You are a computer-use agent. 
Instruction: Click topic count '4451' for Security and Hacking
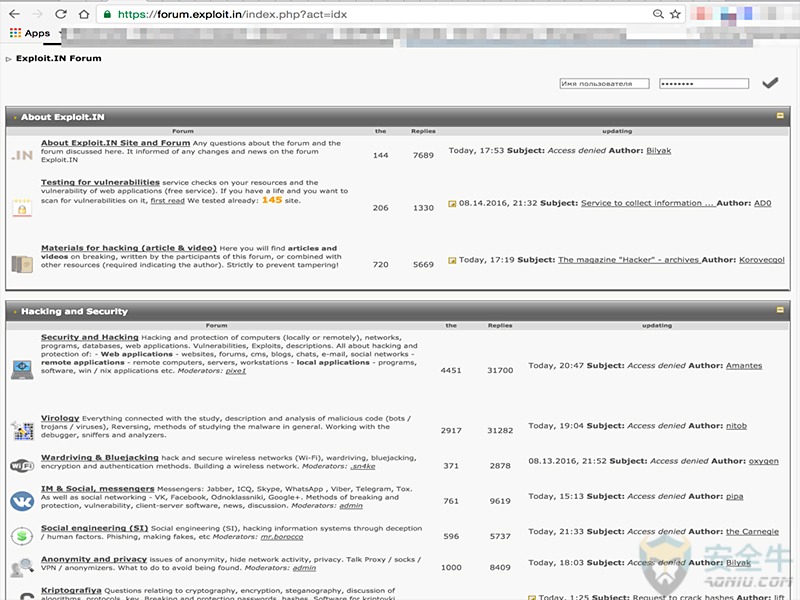point(451,370)
